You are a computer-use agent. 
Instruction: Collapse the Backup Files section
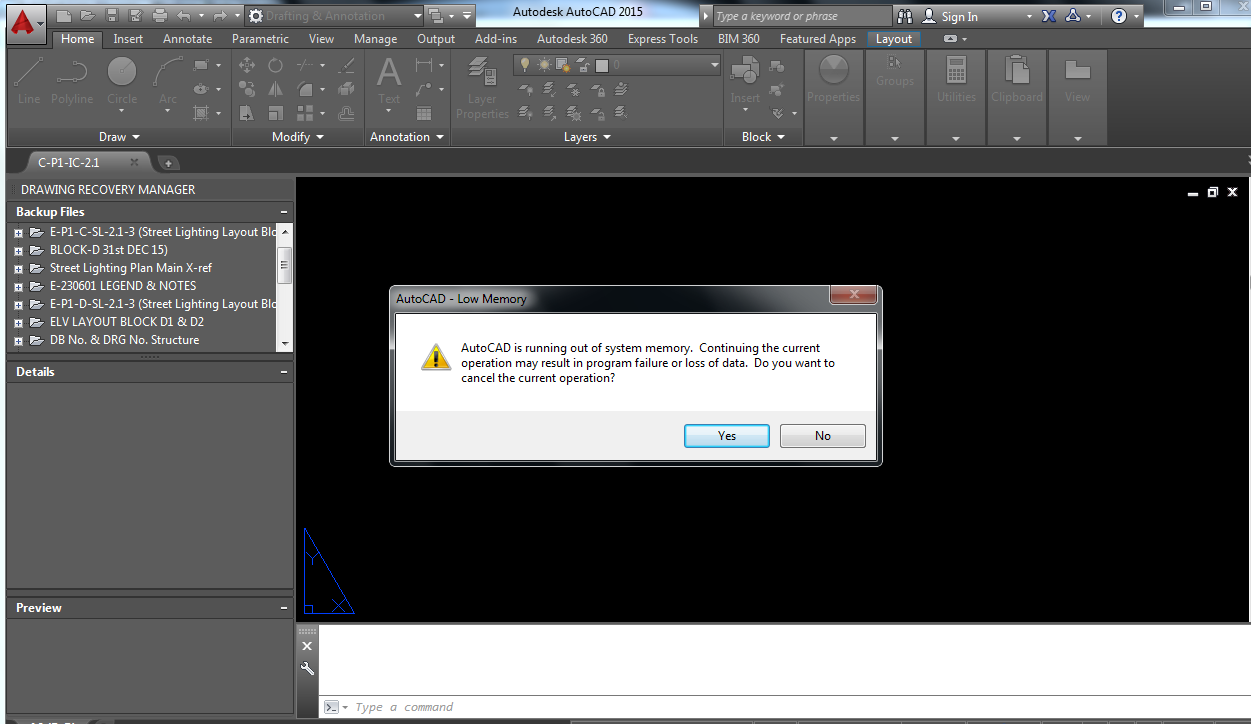284,212
